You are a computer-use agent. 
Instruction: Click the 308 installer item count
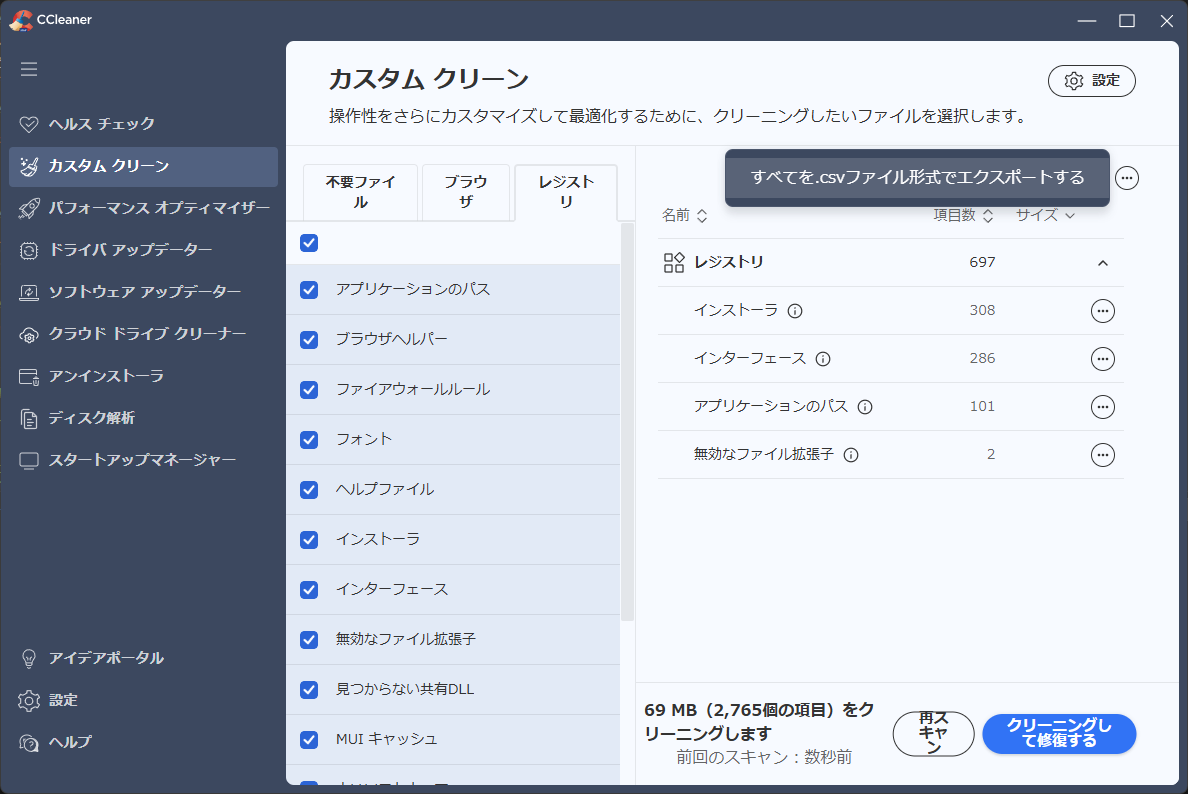click(x=982, y=311)
